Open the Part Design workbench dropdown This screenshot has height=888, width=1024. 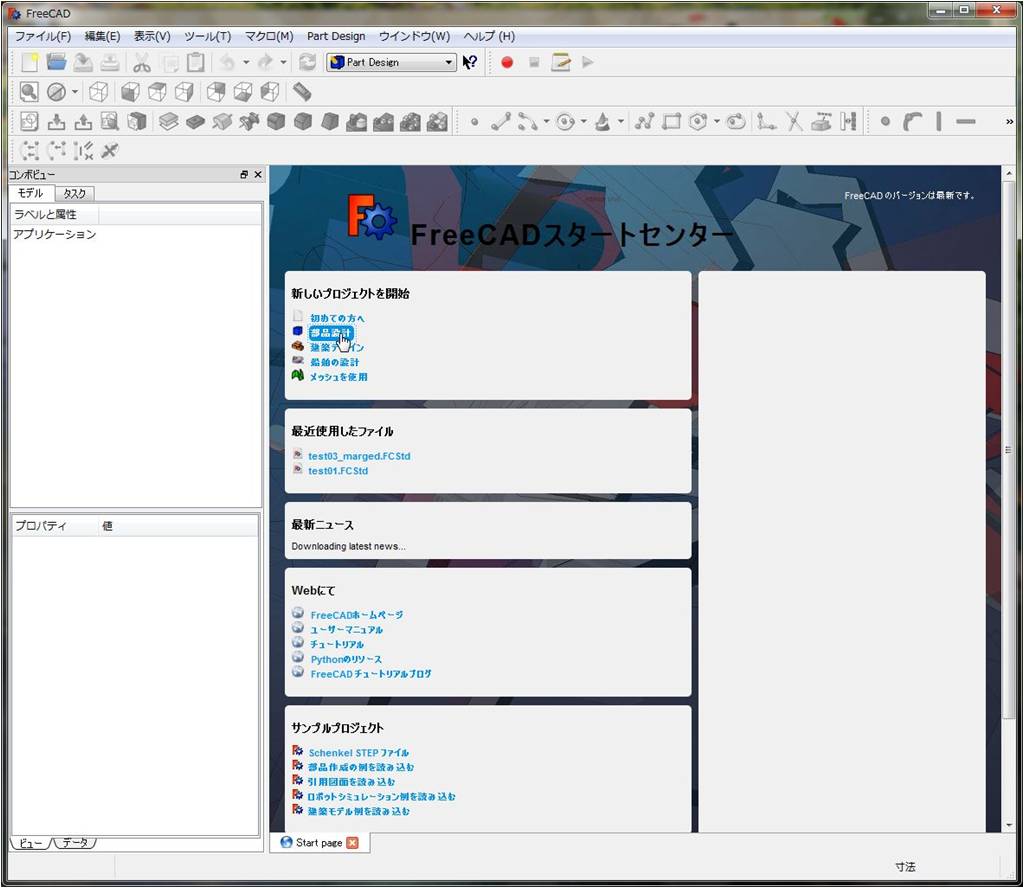pos(391,63)
